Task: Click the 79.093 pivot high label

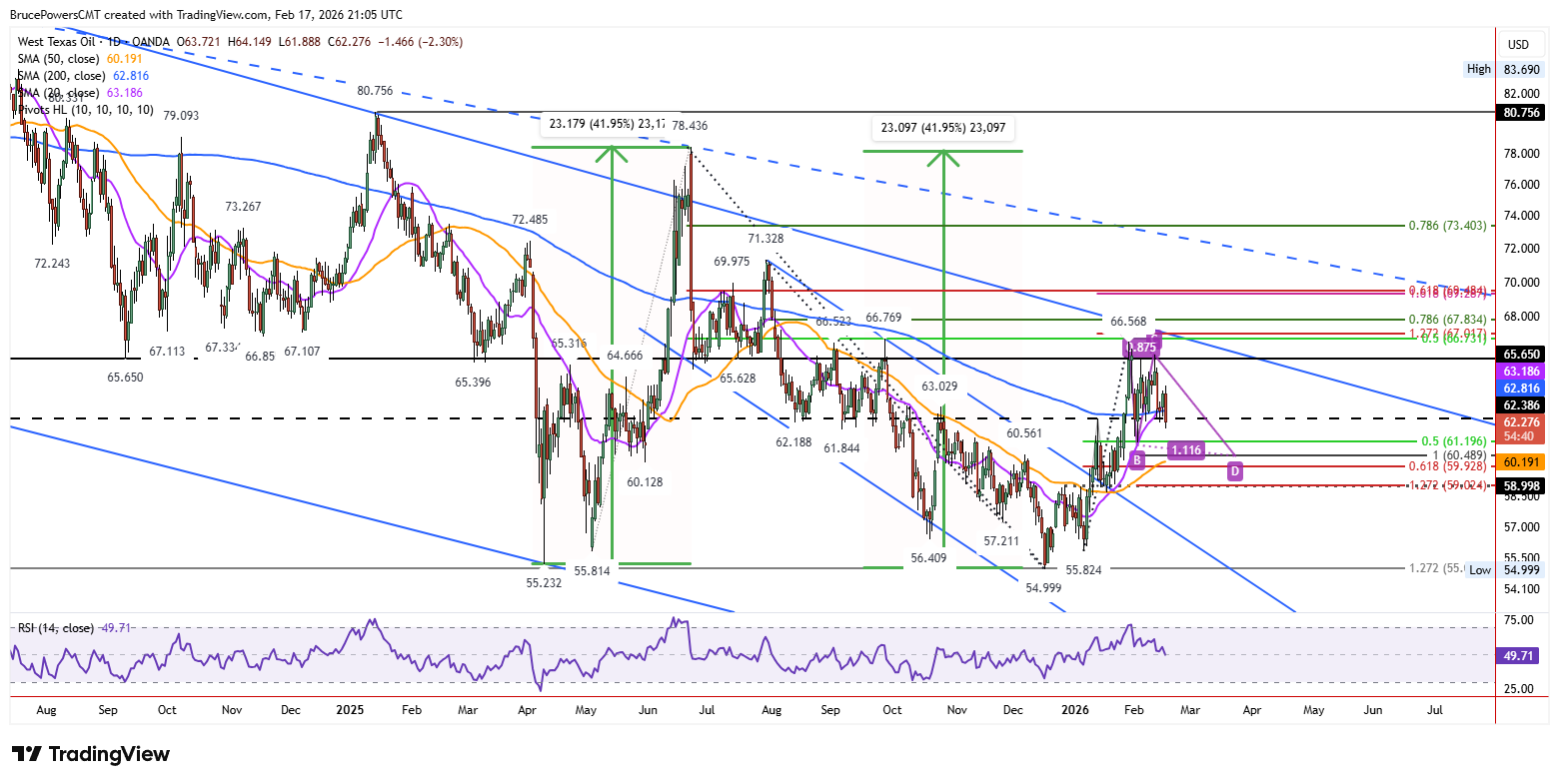Action: [181, 116]
